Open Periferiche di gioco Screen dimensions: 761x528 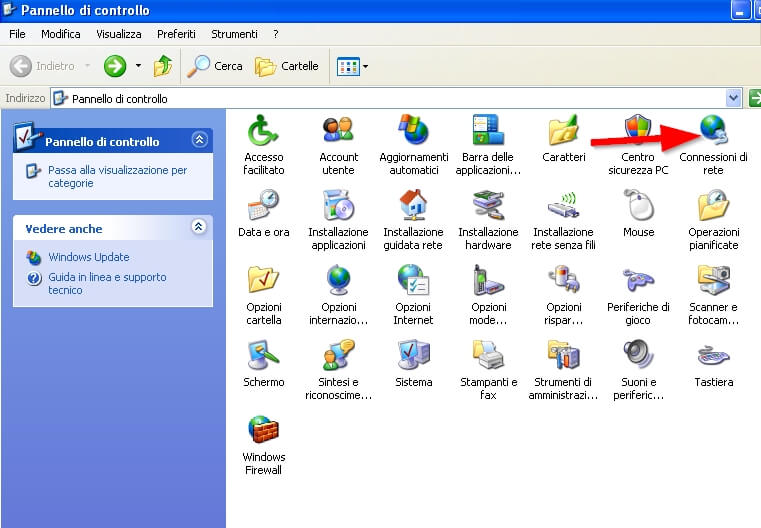pyautogui.click(x=638, y=295)
